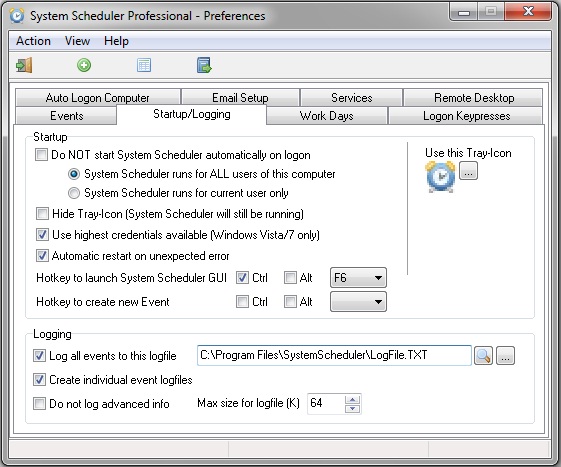Toggle the Hide Tray-Icon checkbox
561x467 pixels.
pos(42,214)
